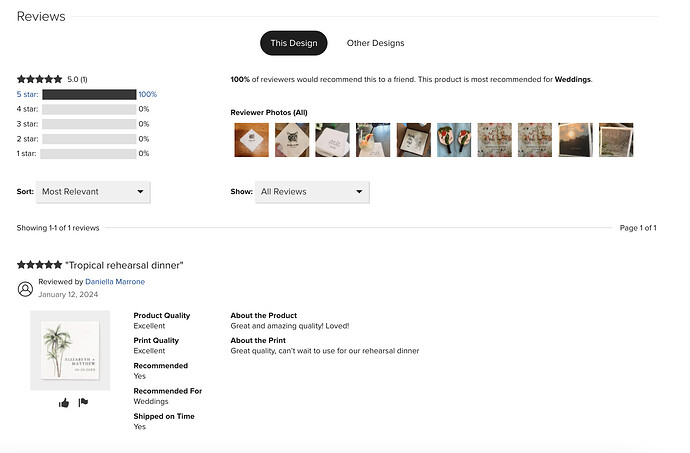Screen dimensions: 690x453
Task: Expand the Most Relevant sort combo box
Action: [x=93, y=192]
